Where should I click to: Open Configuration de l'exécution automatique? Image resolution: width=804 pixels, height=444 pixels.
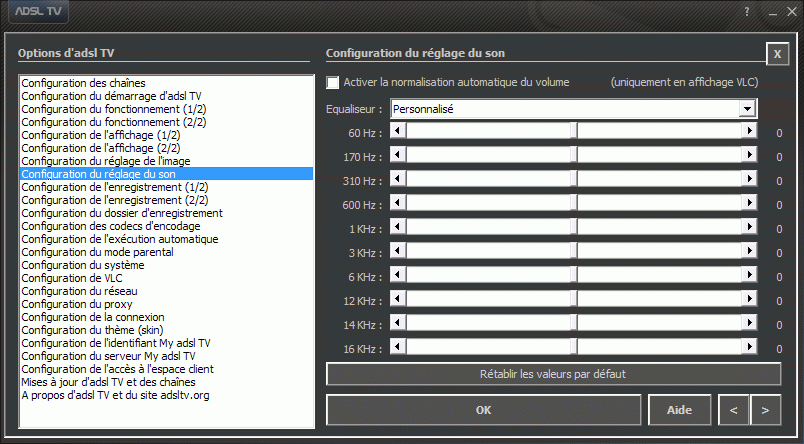click(x=166, y=239)
